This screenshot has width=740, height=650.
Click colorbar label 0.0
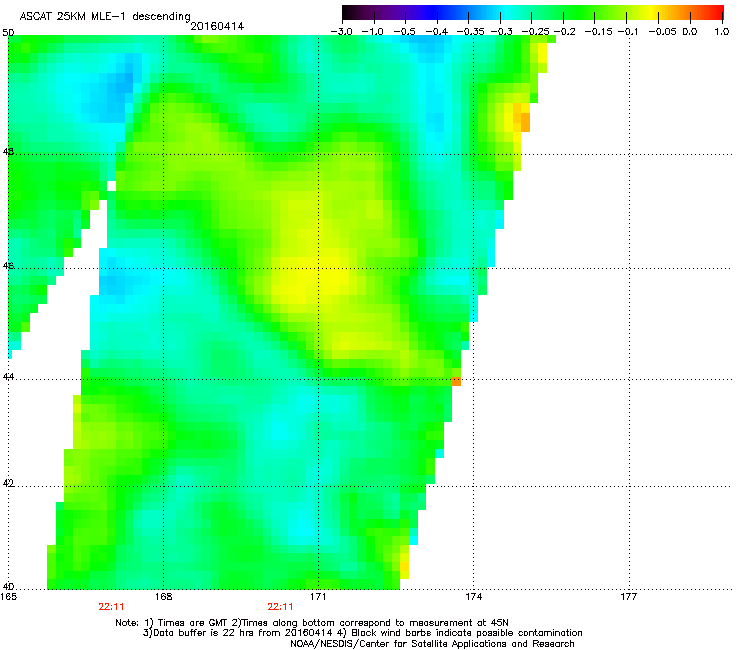(690, 32)
